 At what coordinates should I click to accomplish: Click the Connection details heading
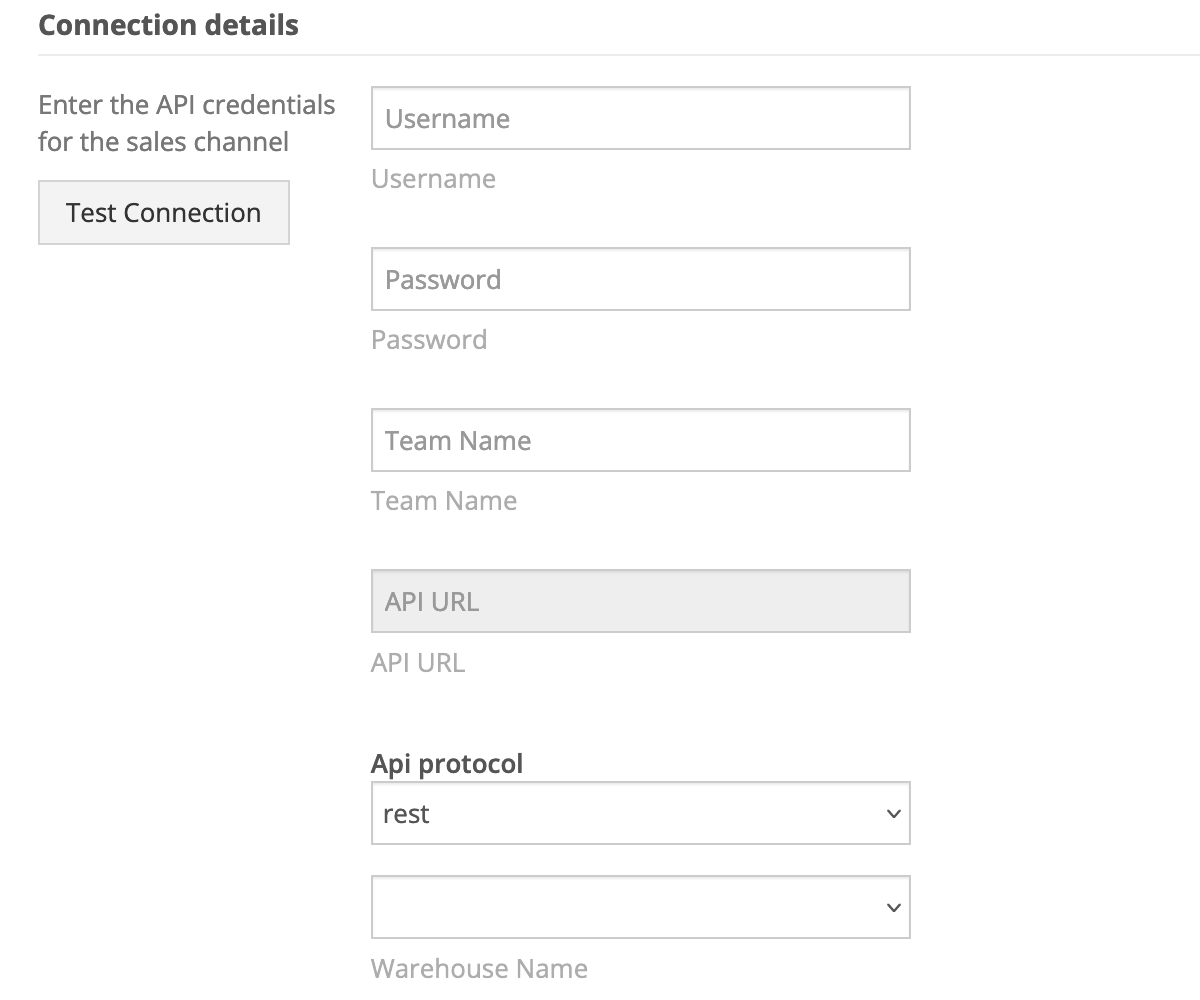pos(168,25)
